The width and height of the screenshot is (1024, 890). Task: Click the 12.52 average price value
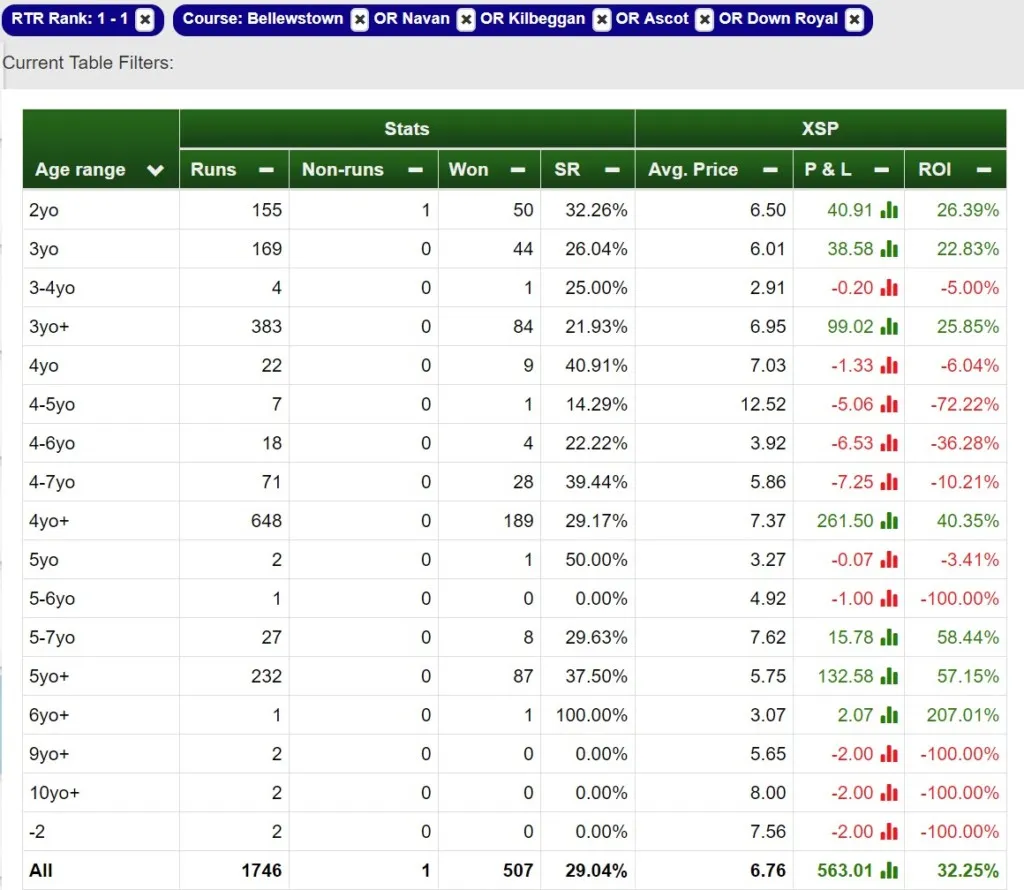pos(763,404)
